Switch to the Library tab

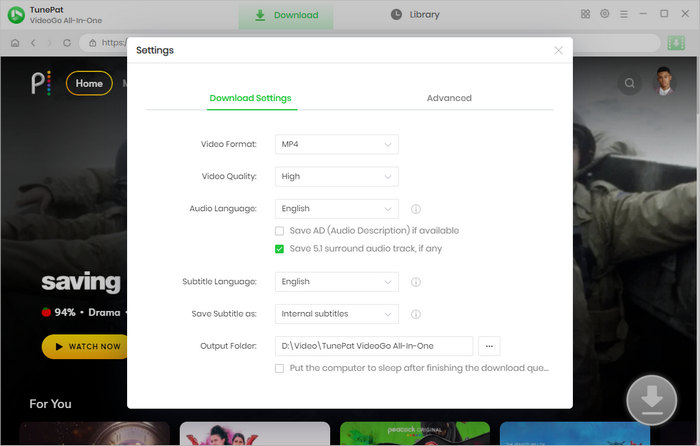[415, 15]
